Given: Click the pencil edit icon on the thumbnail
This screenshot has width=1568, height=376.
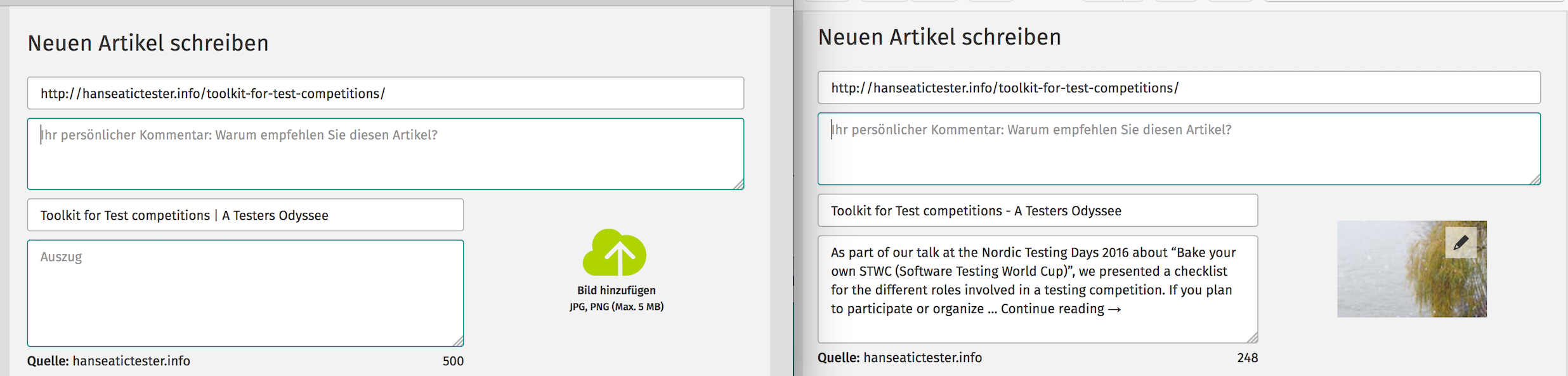Looking at the screenshot, I should pos(1461,243).
